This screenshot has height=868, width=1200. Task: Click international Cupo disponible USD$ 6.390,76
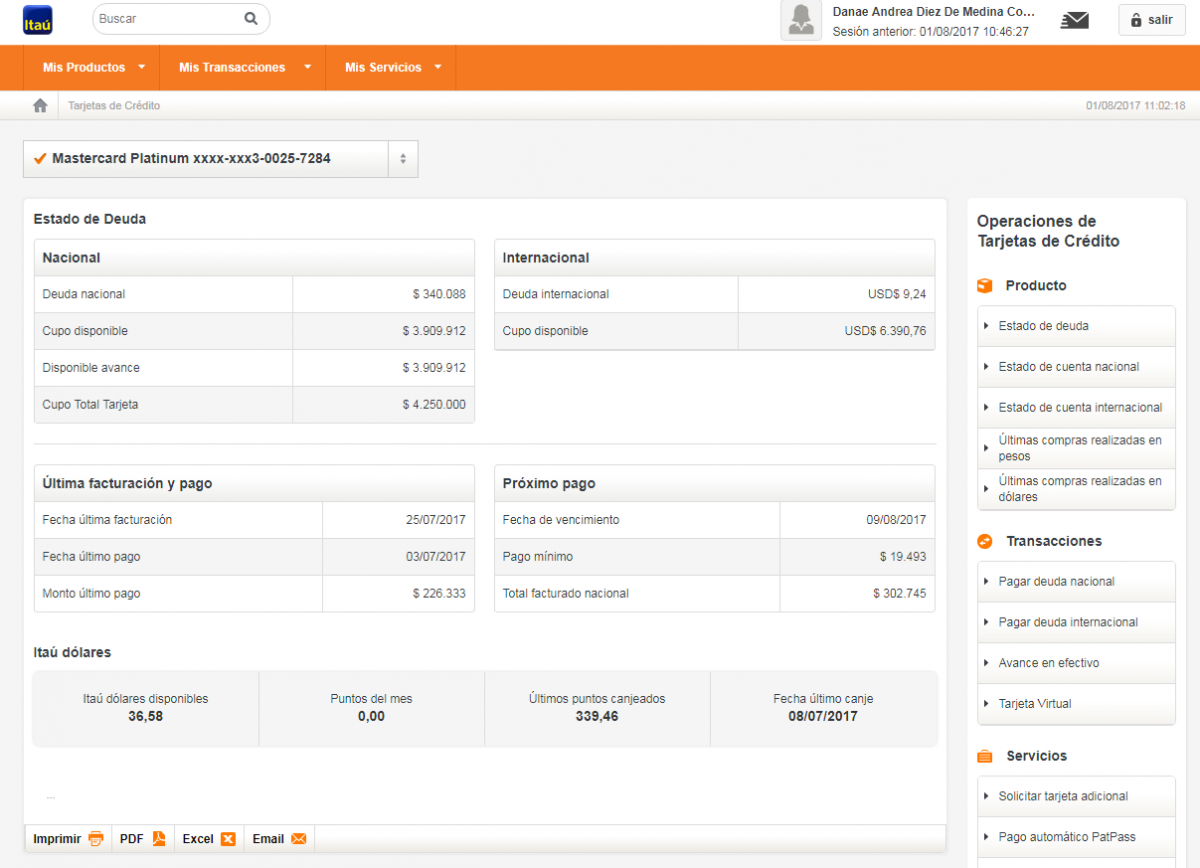coord(885,331)
